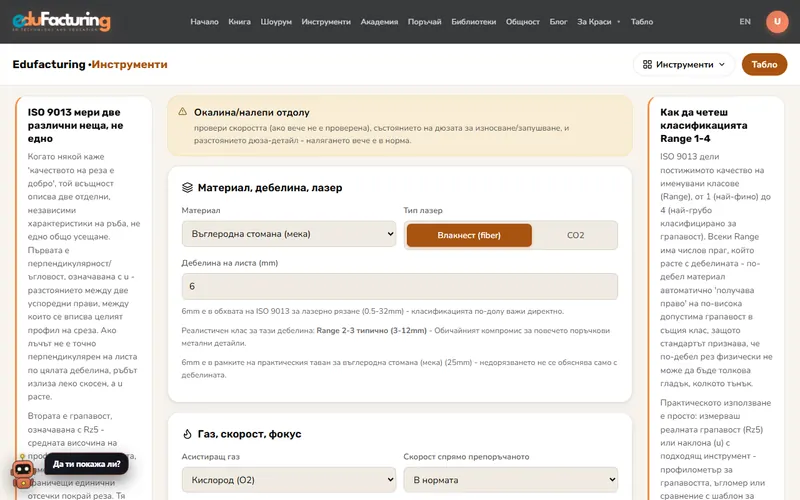The image size is (800, 500).
Task: Open Шоурум in the top navigation
Action: 276,21
